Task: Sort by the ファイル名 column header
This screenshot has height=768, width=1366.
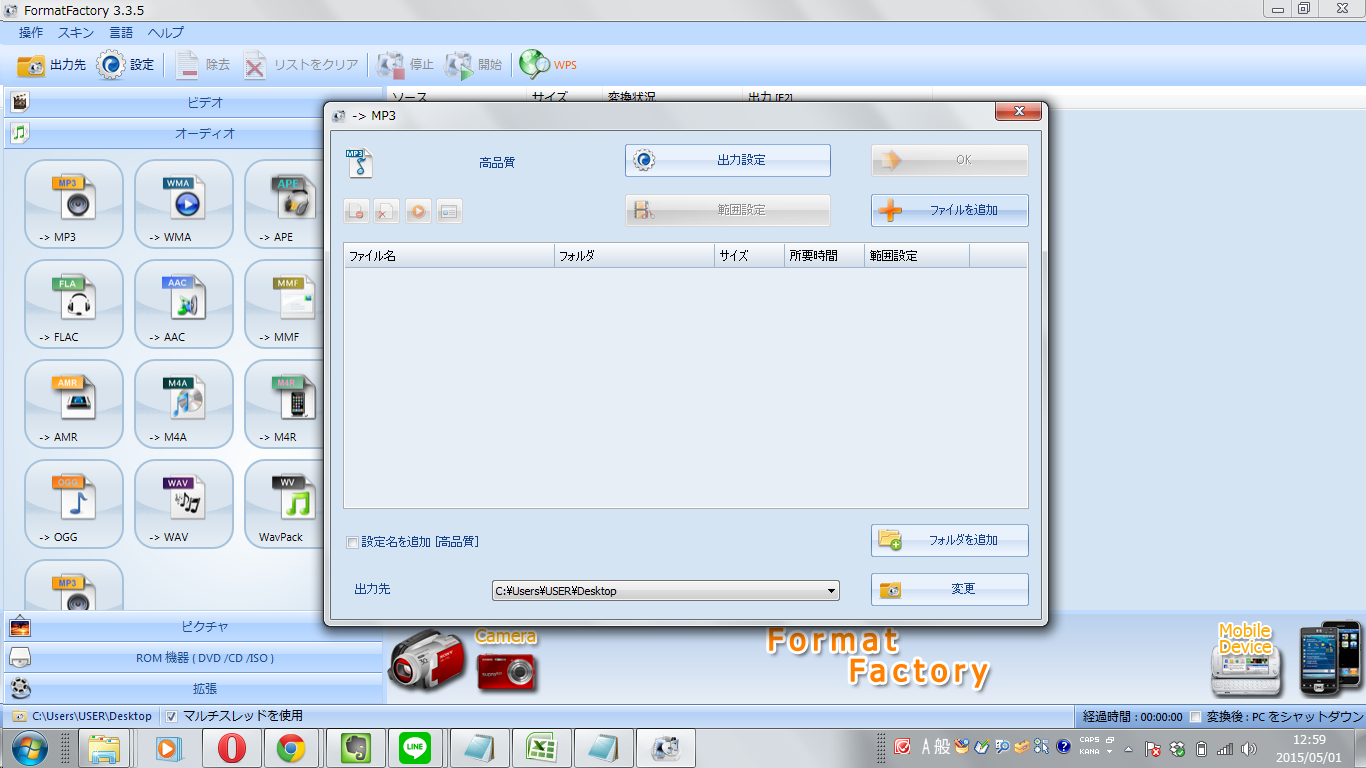Action: point(449,256)
